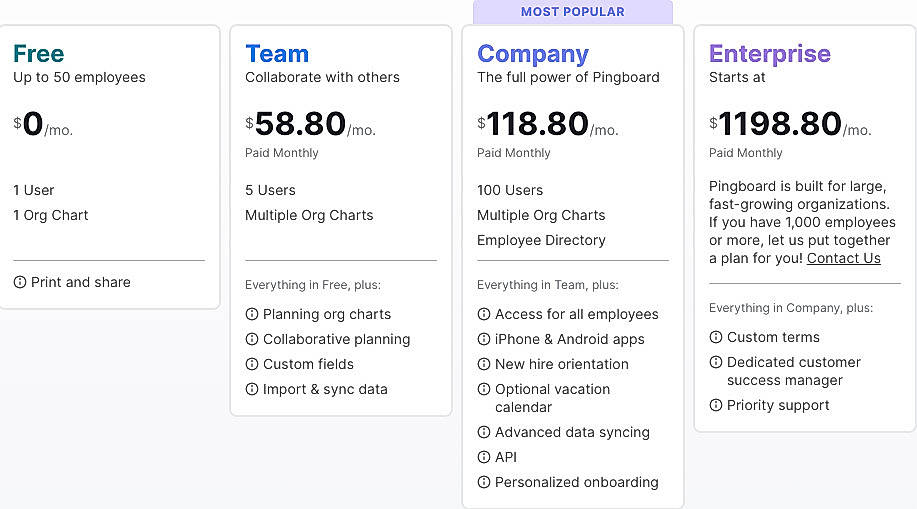Click 'Employee Directory' in Company plan
The height and width of the screenshot is (509, 917).
click(x=541, y=240)
